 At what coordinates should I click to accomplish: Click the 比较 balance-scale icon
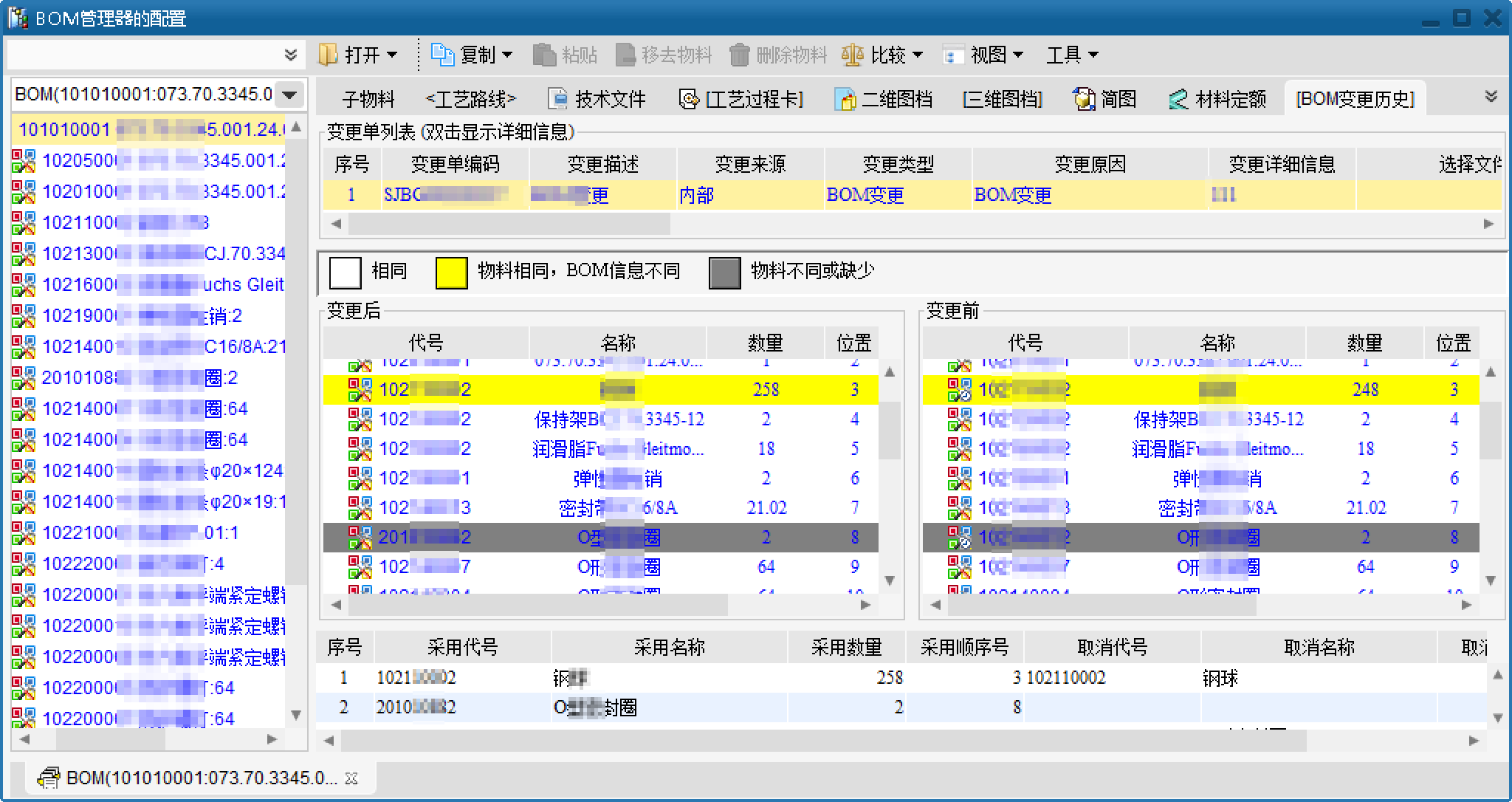coord(853,55)
